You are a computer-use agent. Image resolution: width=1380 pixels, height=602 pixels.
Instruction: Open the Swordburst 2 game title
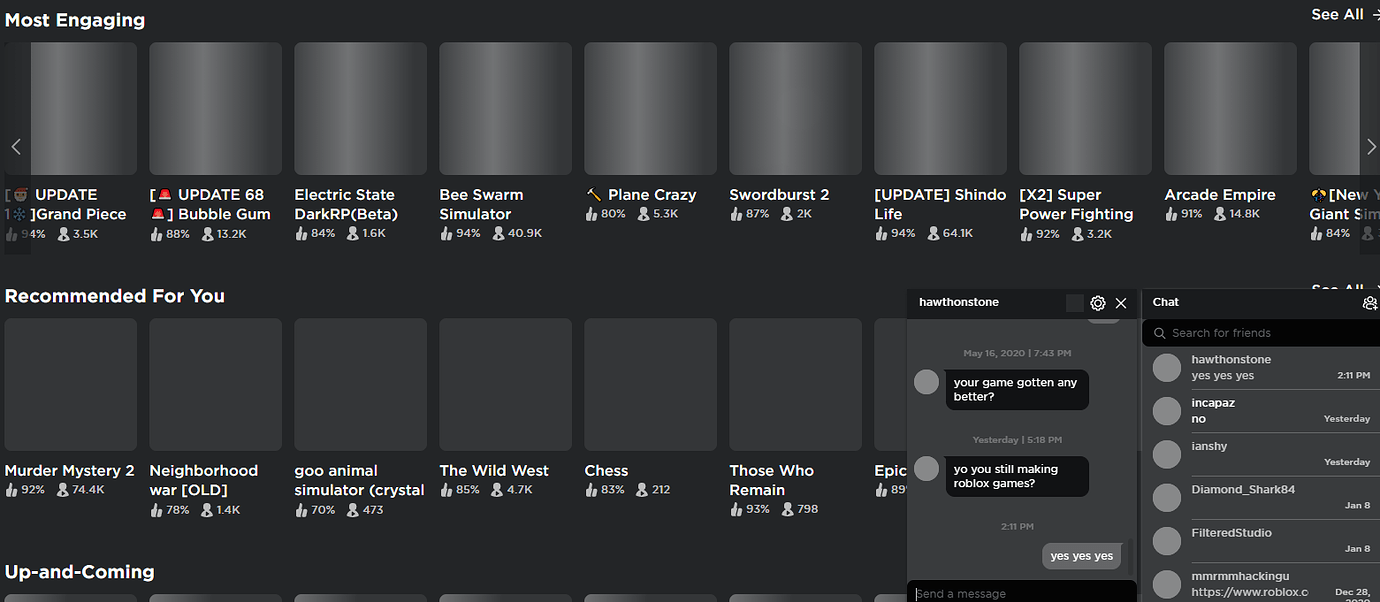point(779,195)
